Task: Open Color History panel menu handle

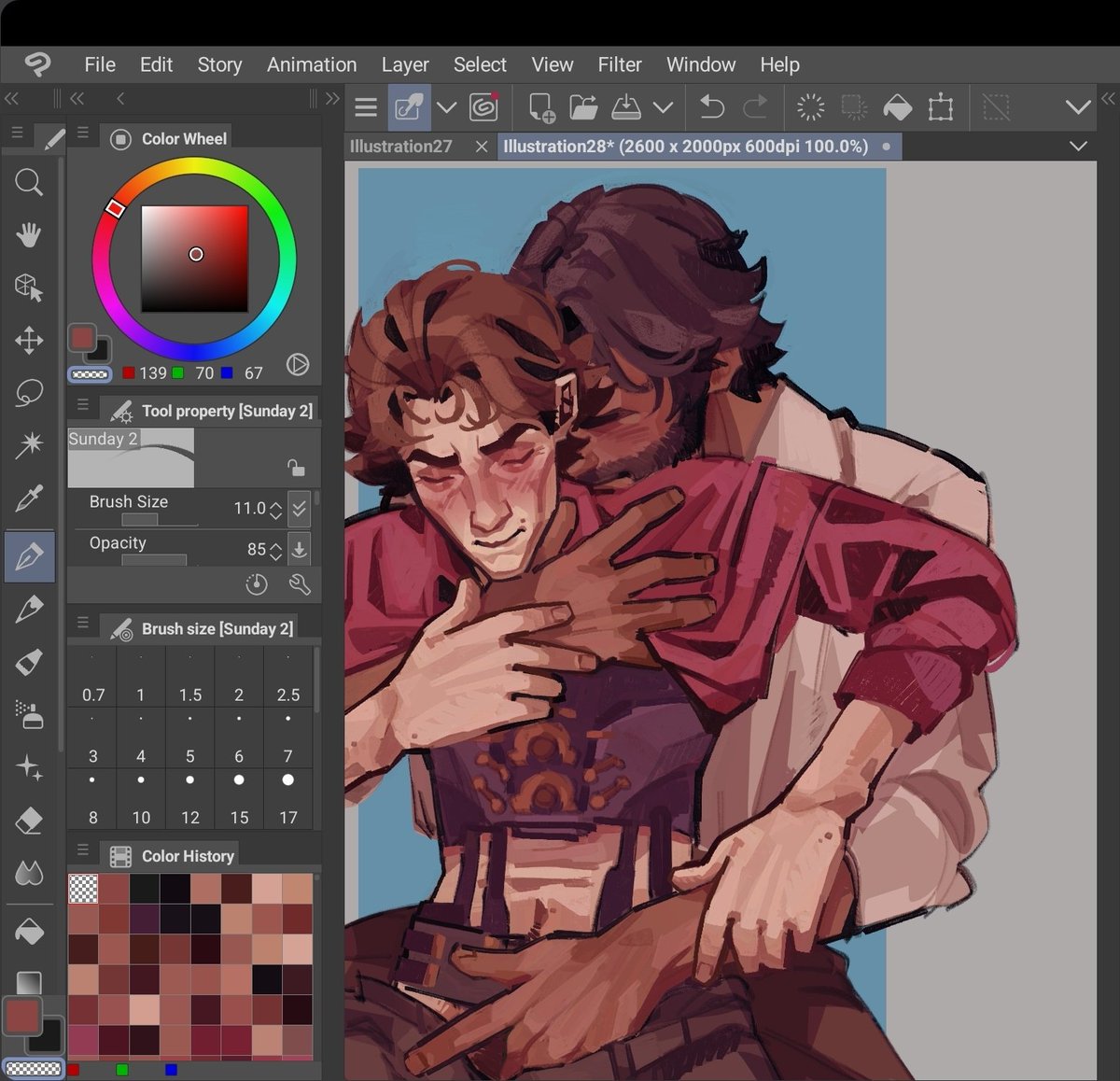Action: (83, 849)
